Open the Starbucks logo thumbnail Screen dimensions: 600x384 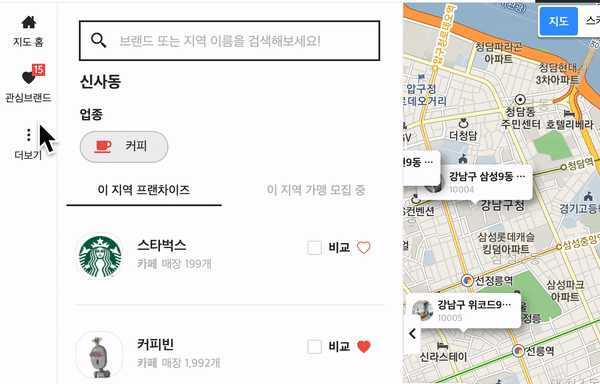(100, 255)
